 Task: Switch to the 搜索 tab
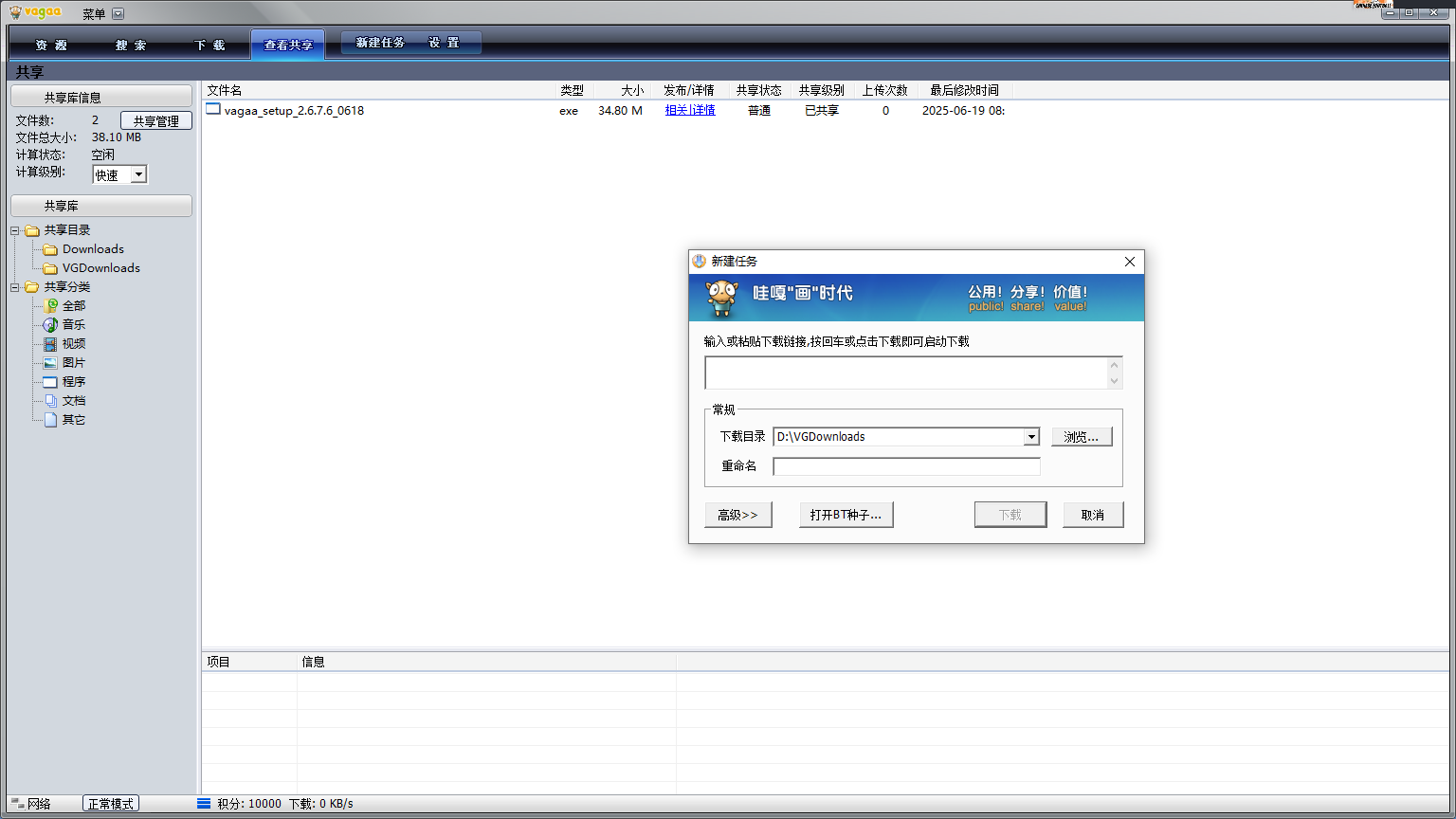click(131, 45)
